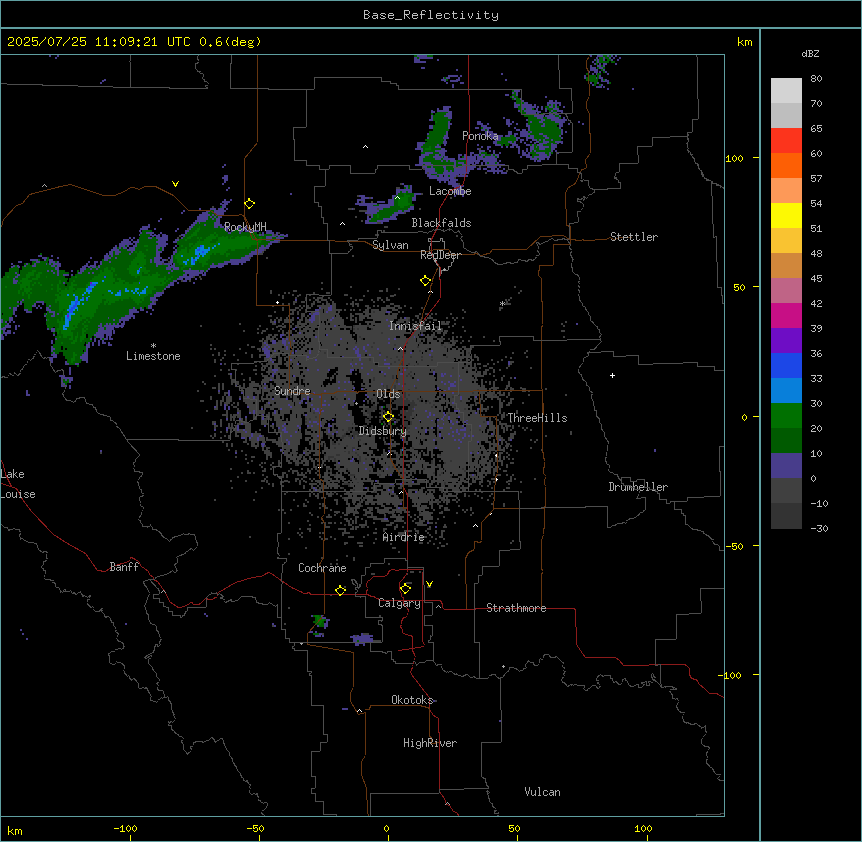
Task: Click the 45 value on dBZ scale
Action: 816,279
